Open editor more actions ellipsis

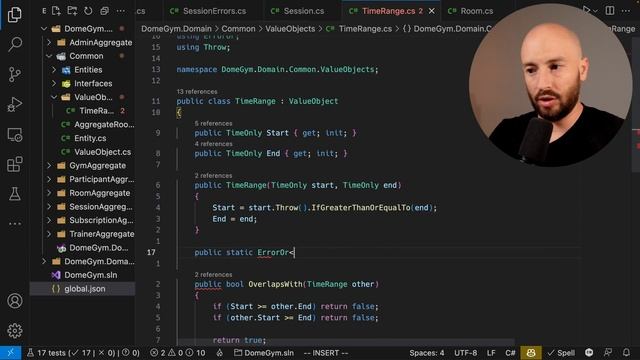click(626, 11)
